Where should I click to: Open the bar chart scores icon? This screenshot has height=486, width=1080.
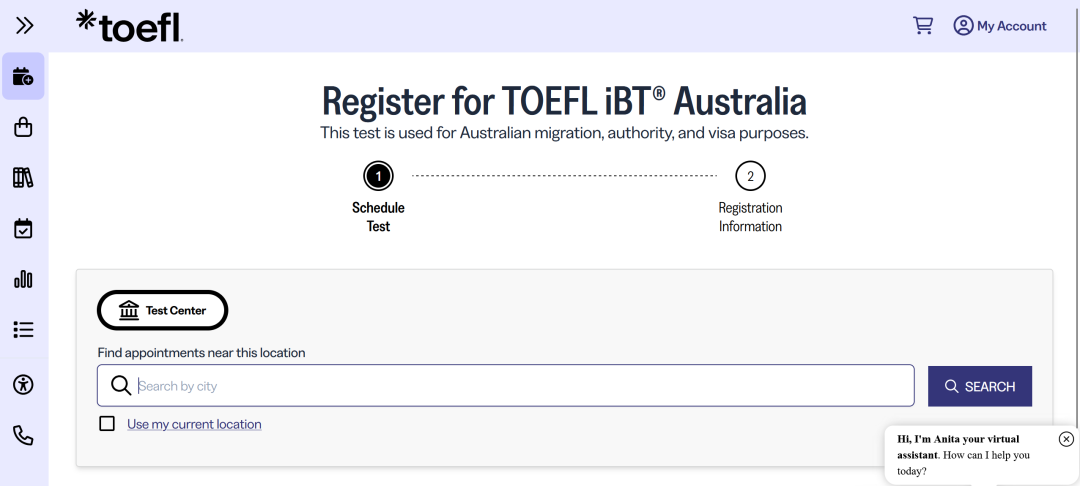click(x=23, y=279)
